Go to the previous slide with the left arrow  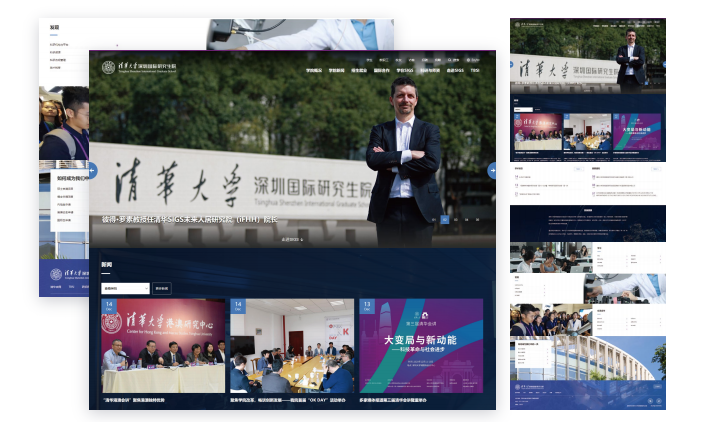click(93, 170)
